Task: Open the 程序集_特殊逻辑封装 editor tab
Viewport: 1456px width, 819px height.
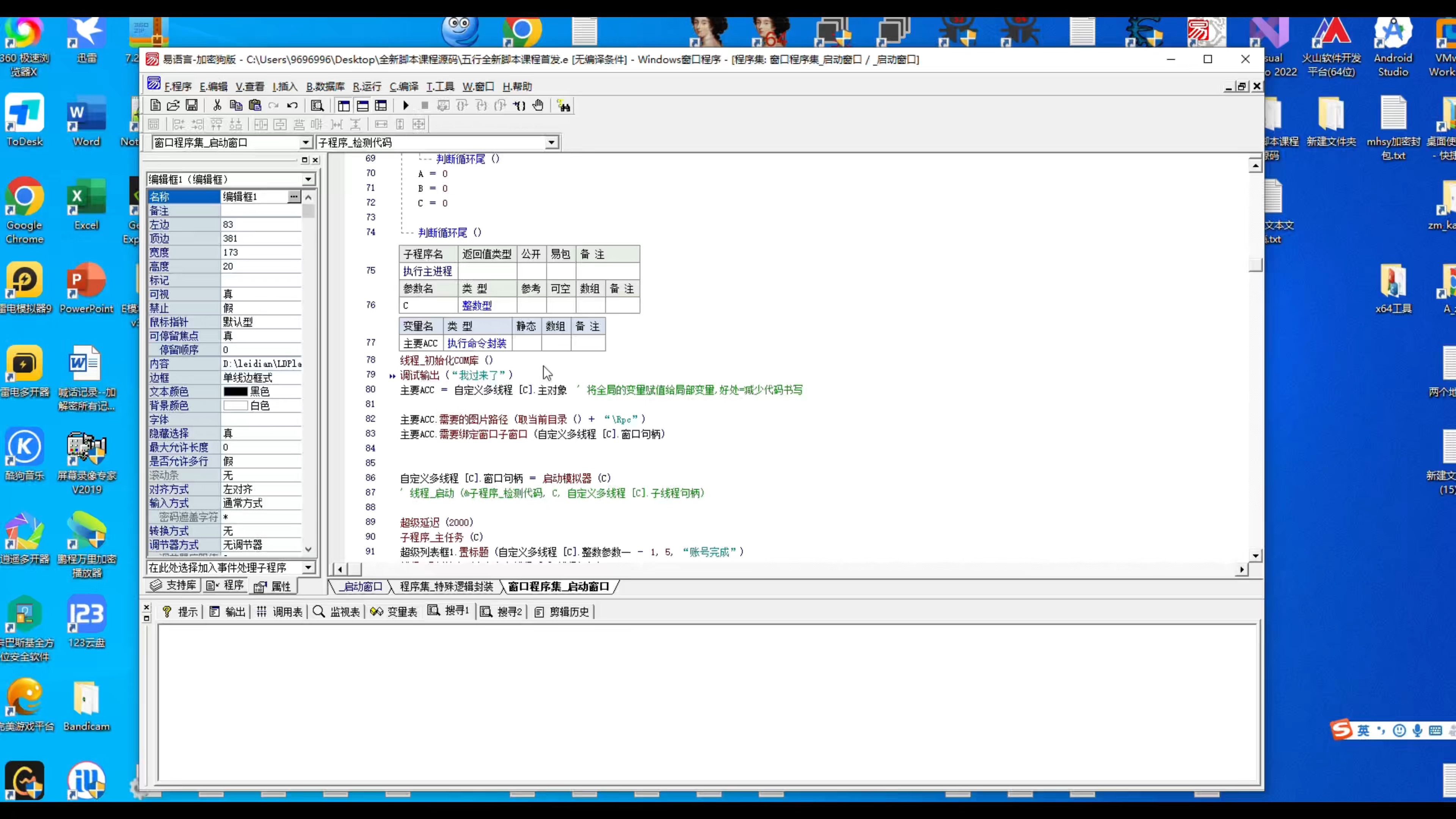Action: 447,586
